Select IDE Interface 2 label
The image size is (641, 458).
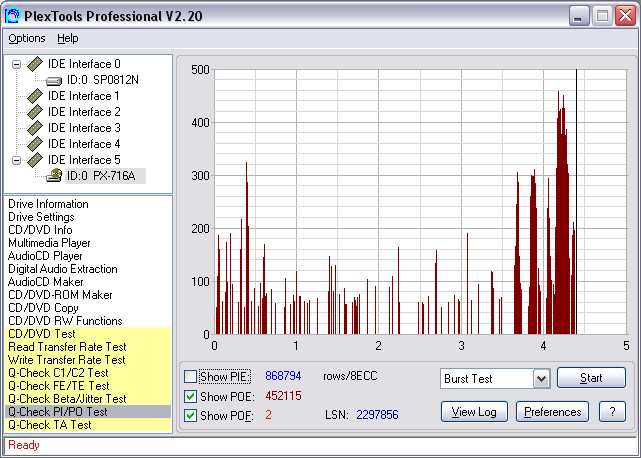point(84,112)
